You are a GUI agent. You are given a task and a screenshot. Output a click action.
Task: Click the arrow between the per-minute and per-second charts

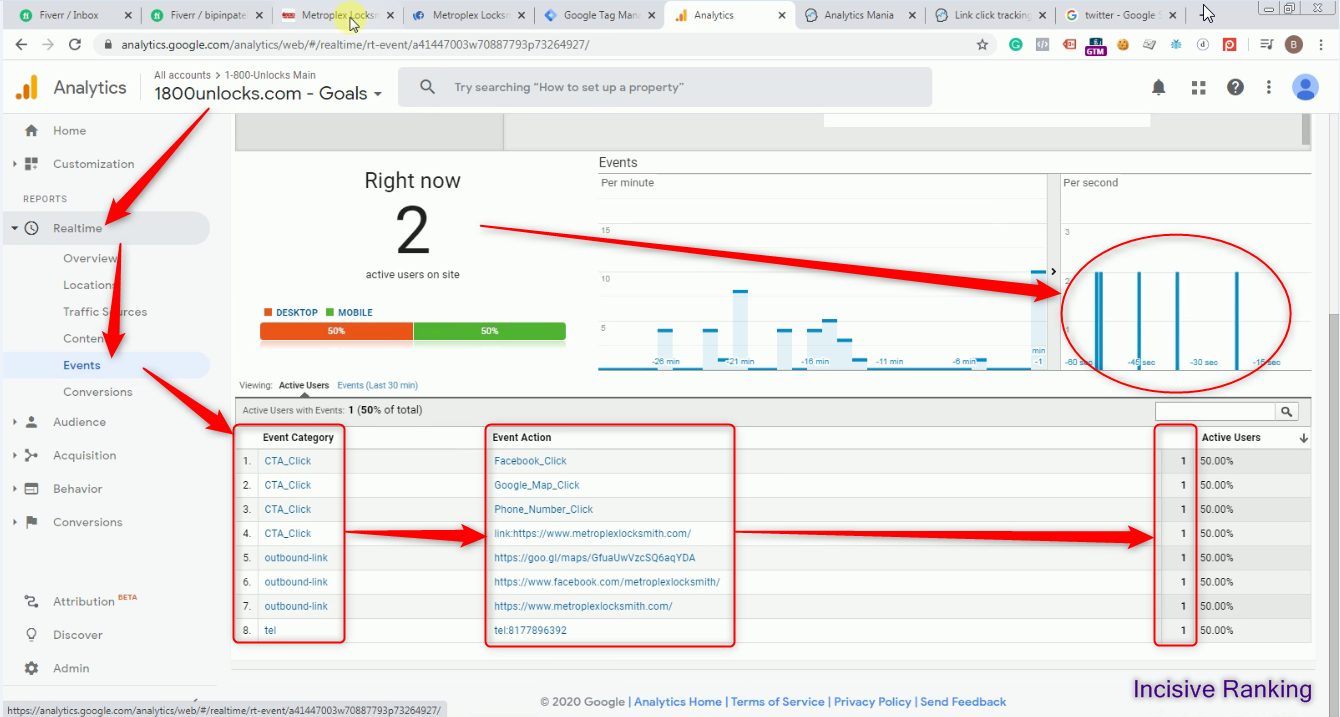click(x=1053, y=271)
